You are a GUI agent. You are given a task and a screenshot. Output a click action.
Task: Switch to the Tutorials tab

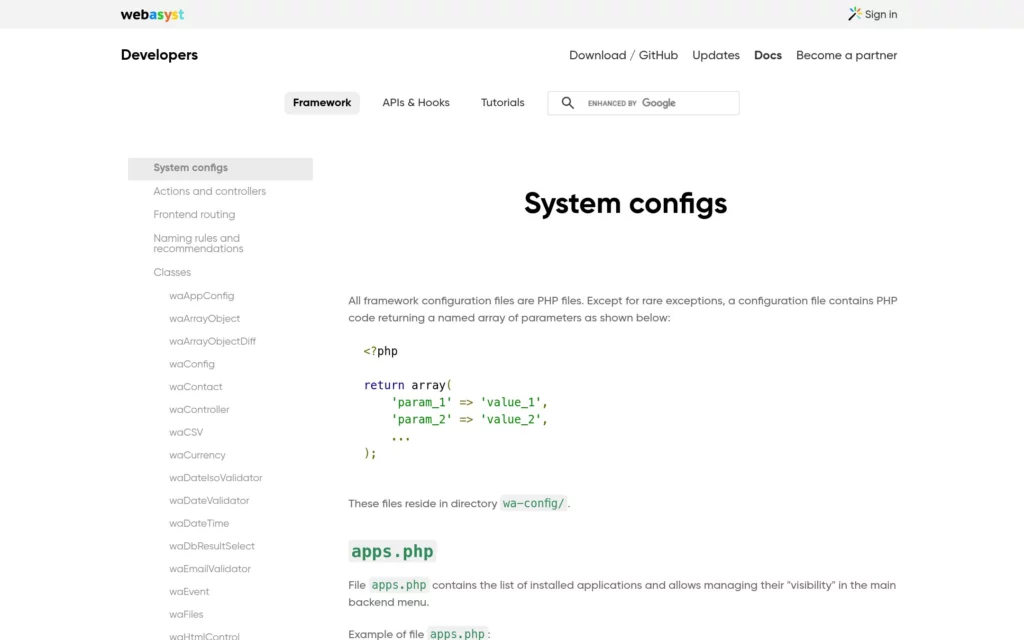coord(502,103)
